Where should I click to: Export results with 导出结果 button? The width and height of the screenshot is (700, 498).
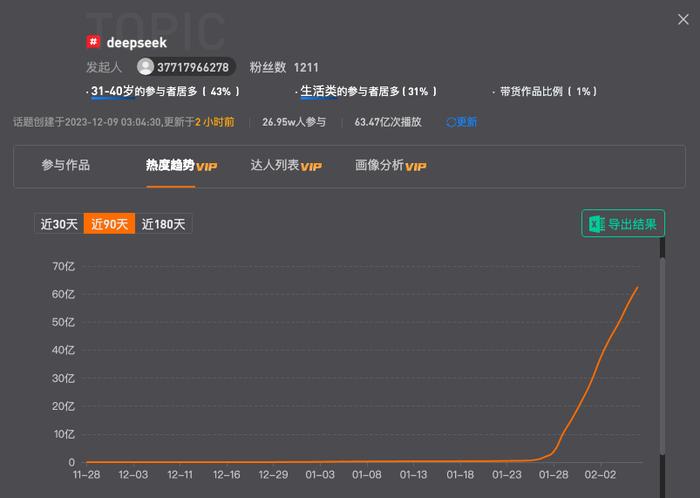coord(623,224)
